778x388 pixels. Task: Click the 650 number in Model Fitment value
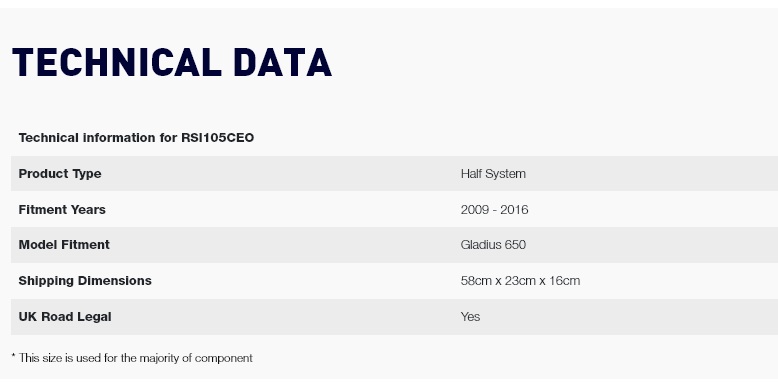coord(515,245)
